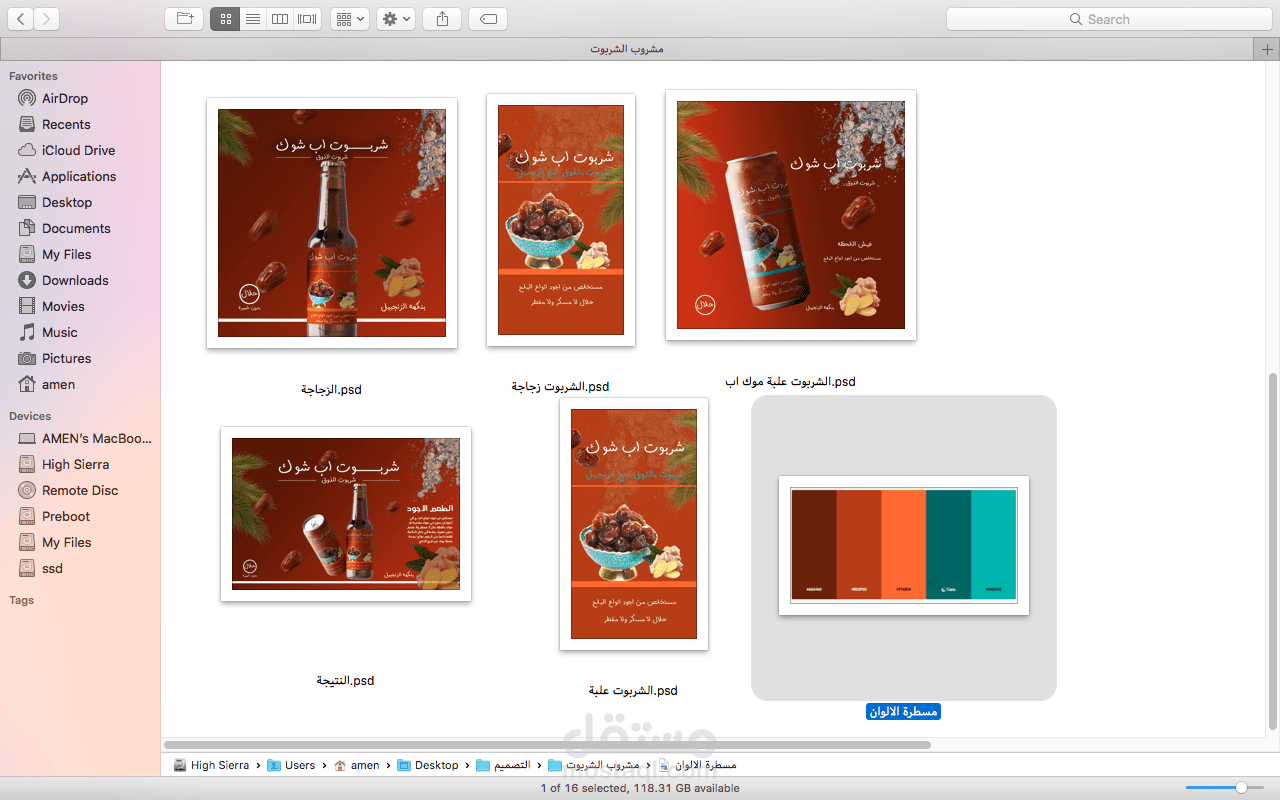
Task: Select the ssd drive in sidebar
Action: pos(52,568)
